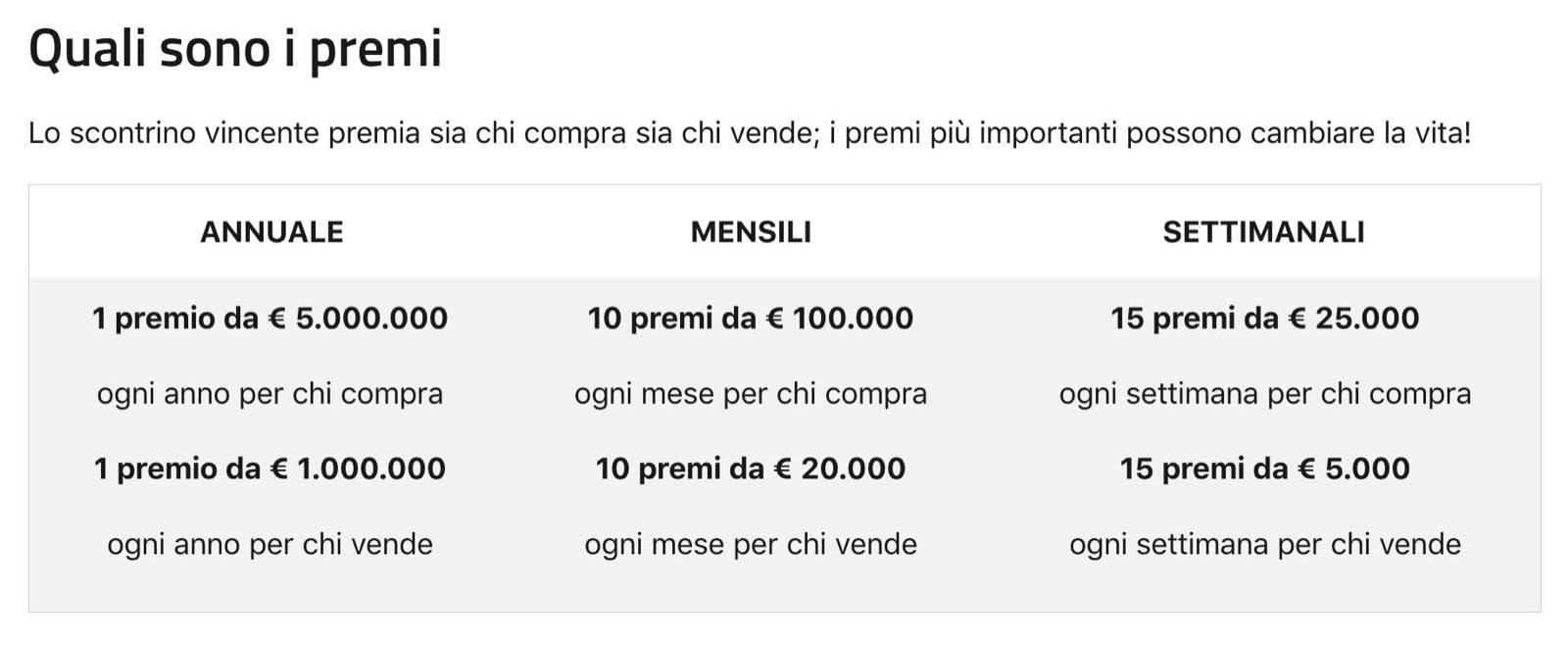Select the ANNUALE column header
Viewport: 1568px width, 645px height.
(x=271, y=232)
